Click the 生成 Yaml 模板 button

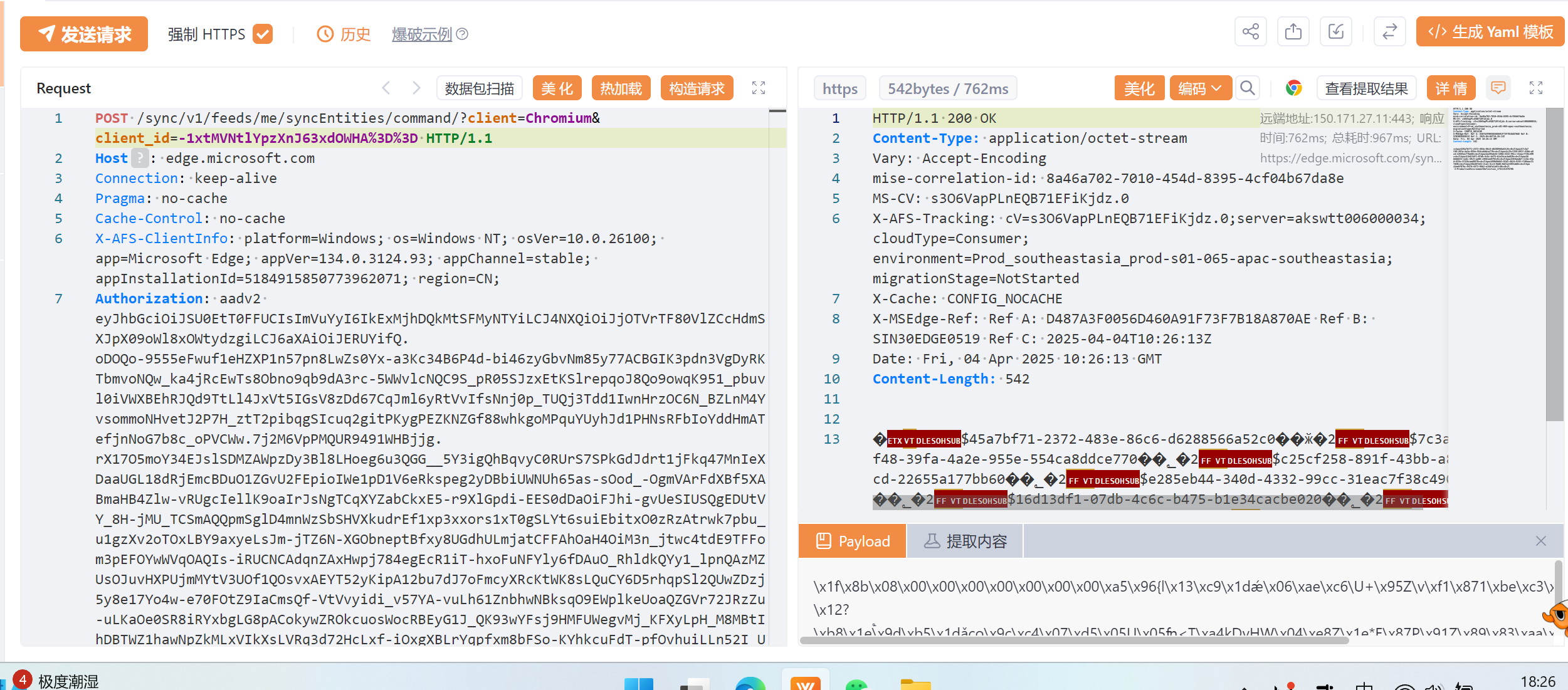[1490, 32]
